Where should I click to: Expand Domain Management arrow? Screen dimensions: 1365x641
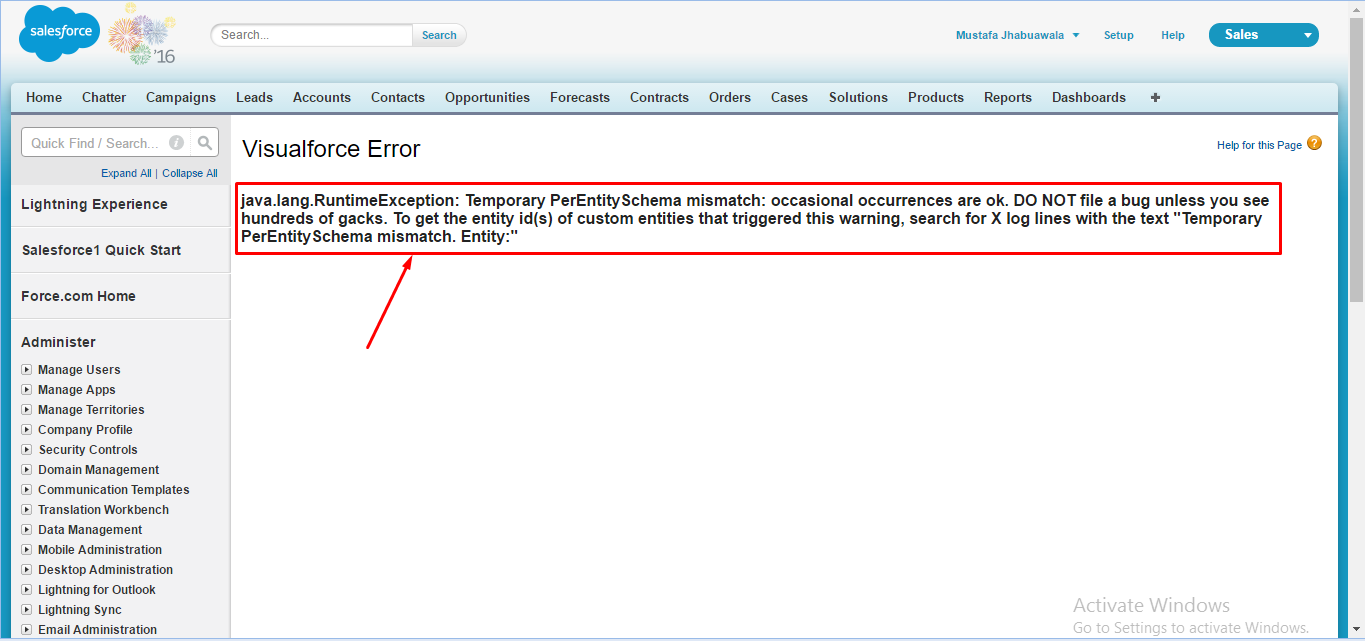pos(28,470)
